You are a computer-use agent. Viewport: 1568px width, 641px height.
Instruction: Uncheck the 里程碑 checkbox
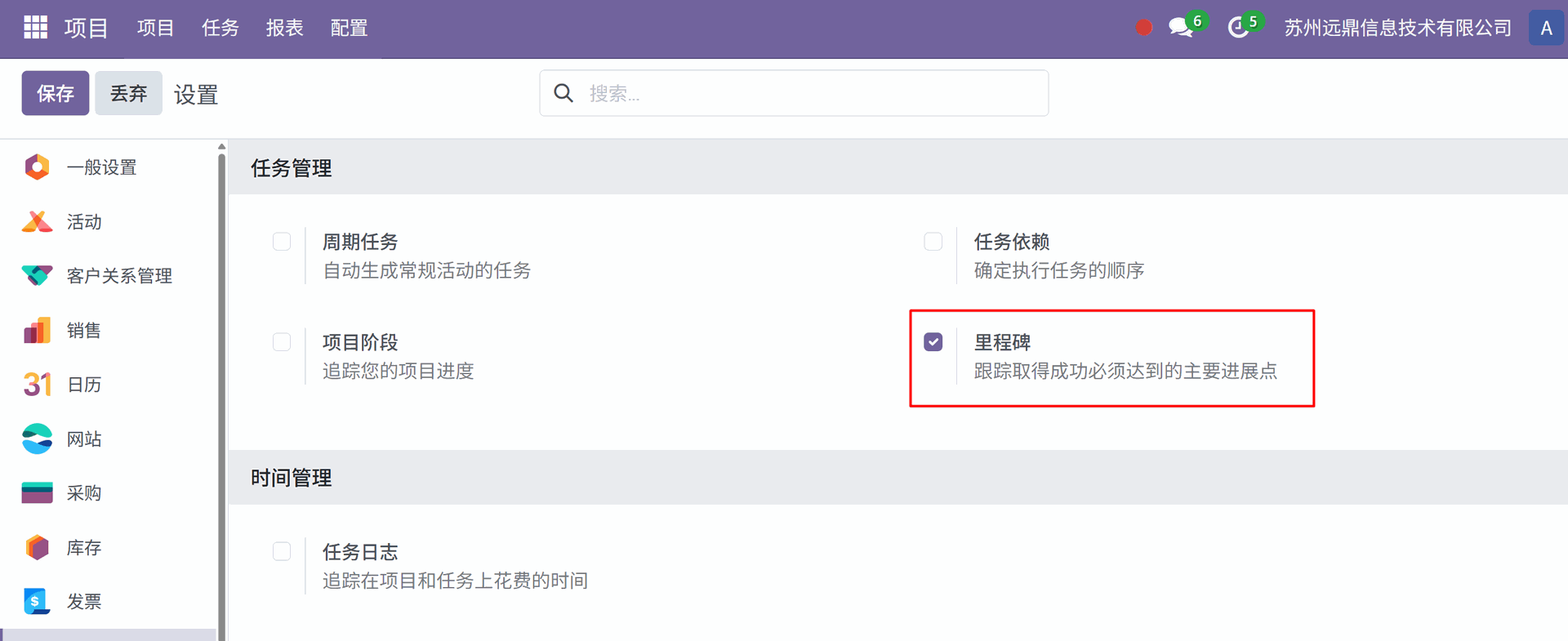(933, 342)
